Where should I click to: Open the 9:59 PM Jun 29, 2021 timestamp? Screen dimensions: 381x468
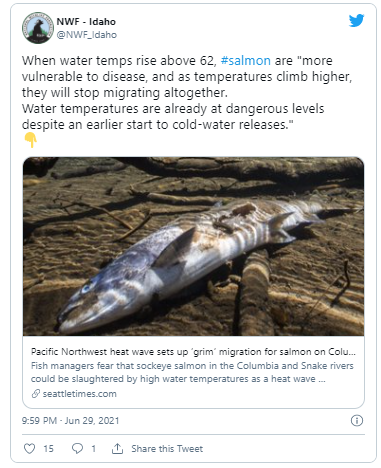tap(70, 421)
